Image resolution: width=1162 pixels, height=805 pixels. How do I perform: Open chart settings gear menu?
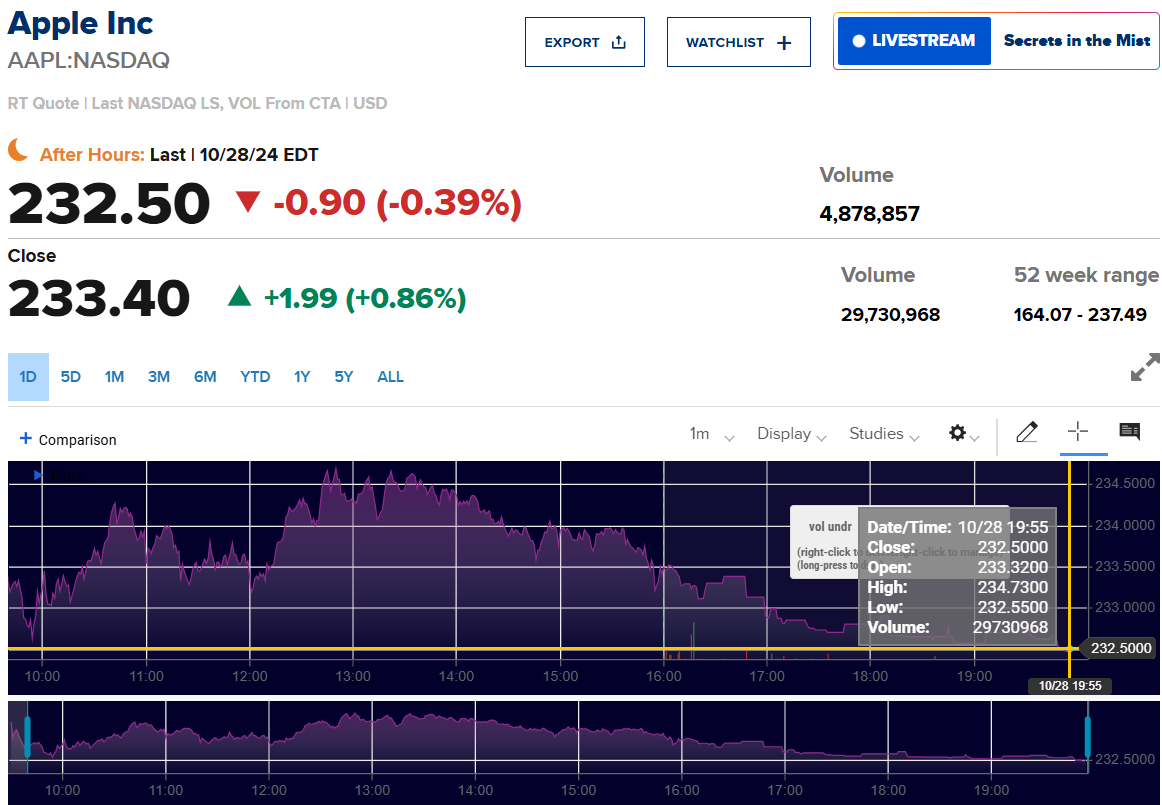point(963,434)
